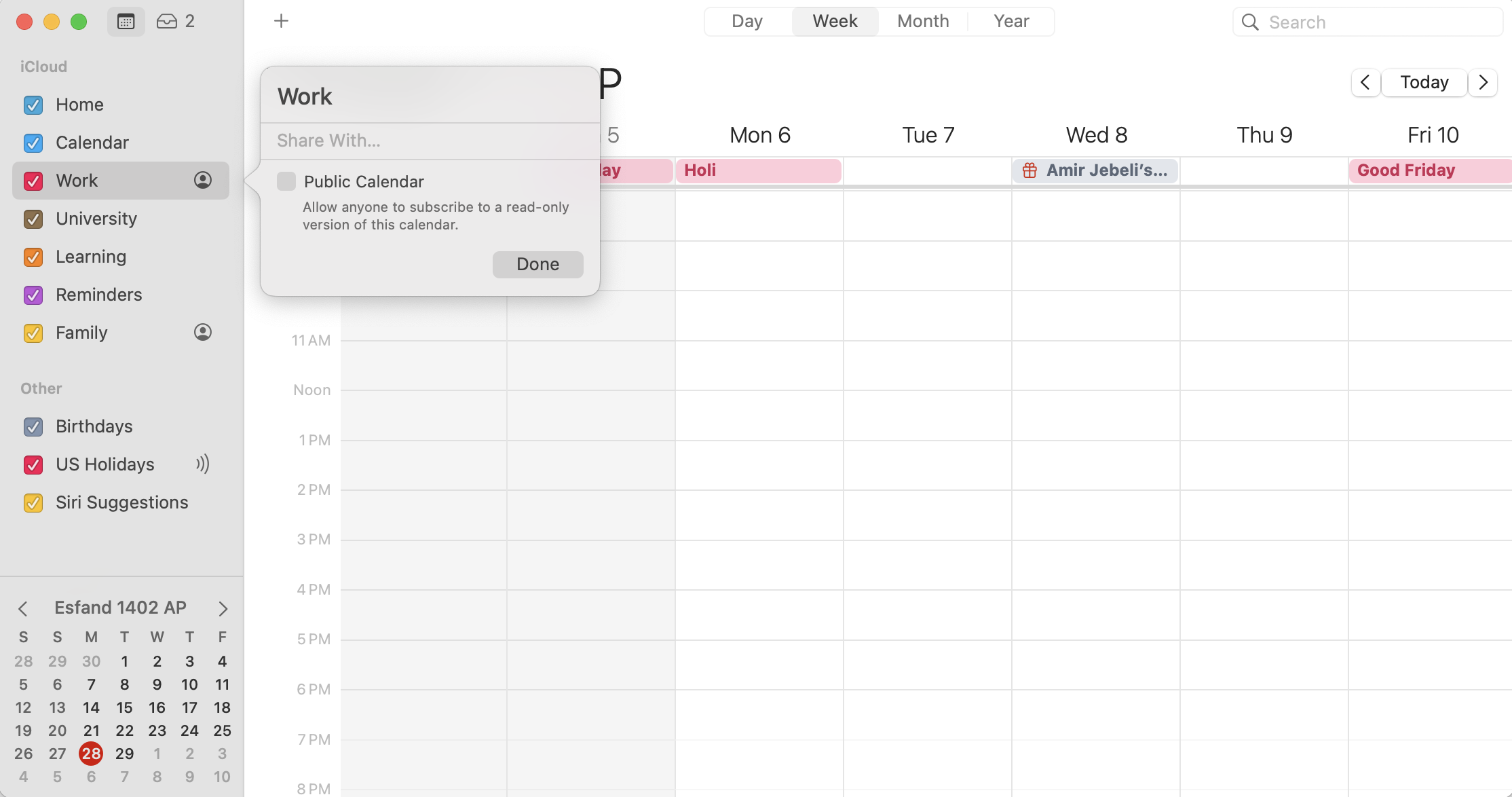The width and height of the screenshot is (1512, 797).
Task: Click the Today button
Action: 1424,83
